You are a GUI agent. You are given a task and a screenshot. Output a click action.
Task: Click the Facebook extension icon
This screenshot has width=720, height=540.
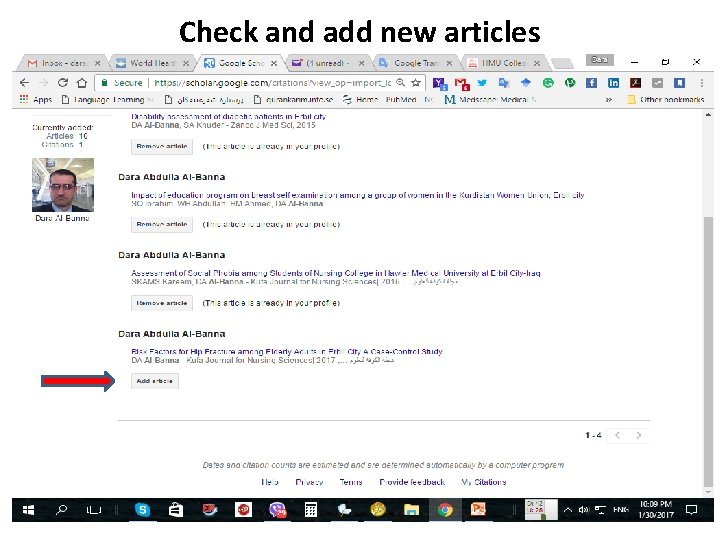591,83
